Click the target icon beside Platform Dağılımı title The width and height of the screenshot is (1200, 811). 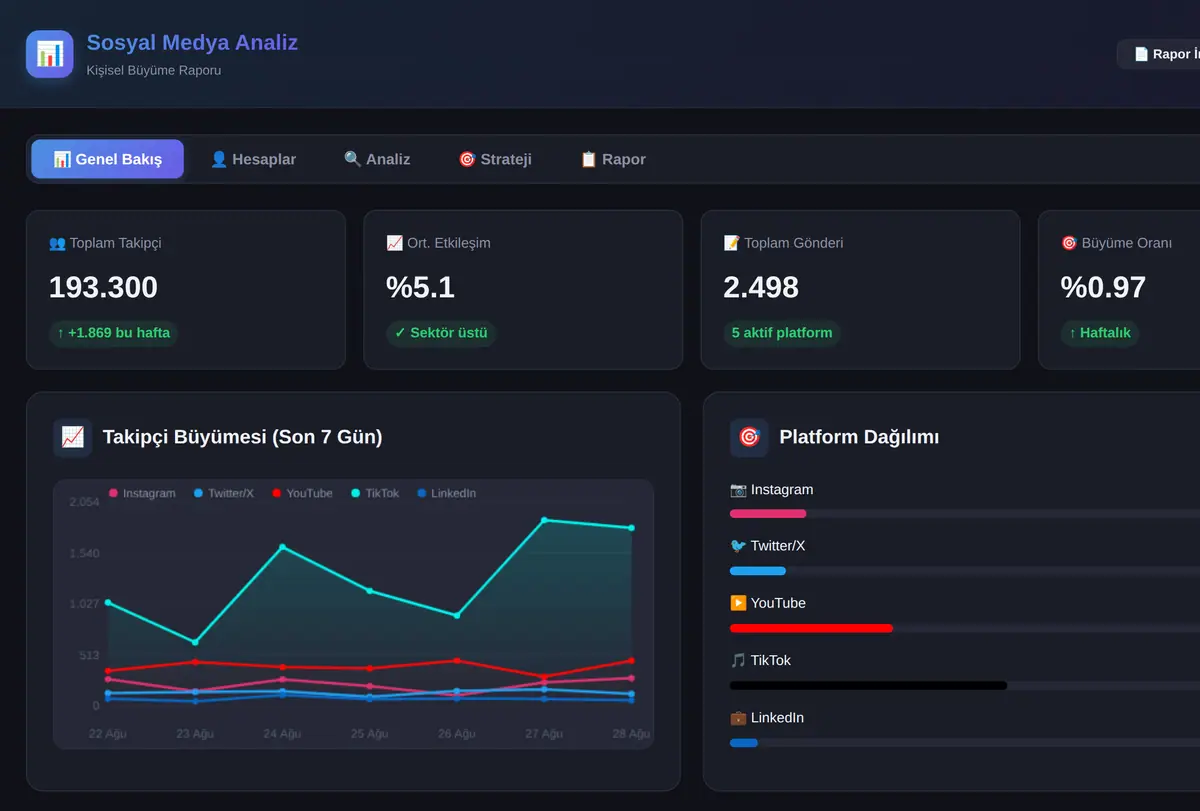click(x=749, y=437)
